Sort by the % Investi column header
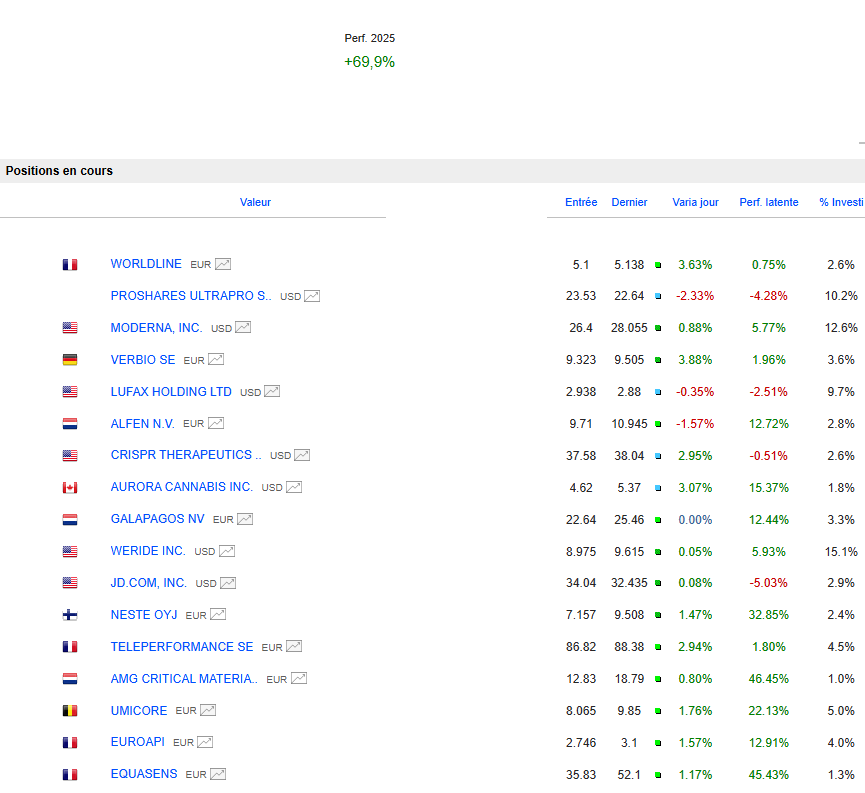This screenshot has height=793, width=865. click(x=841, y=203)
